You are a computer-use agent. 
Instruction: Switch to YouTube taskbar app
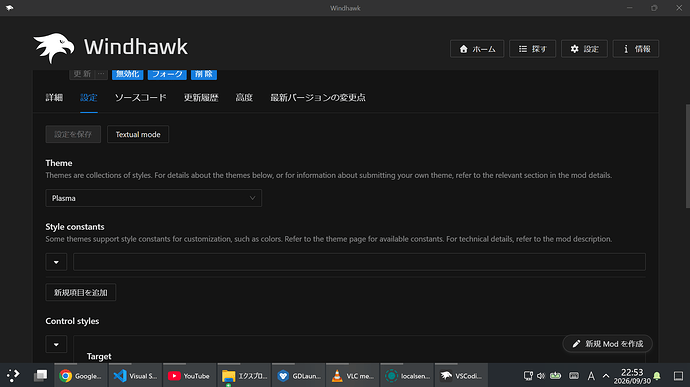click(x=189, y=376)
